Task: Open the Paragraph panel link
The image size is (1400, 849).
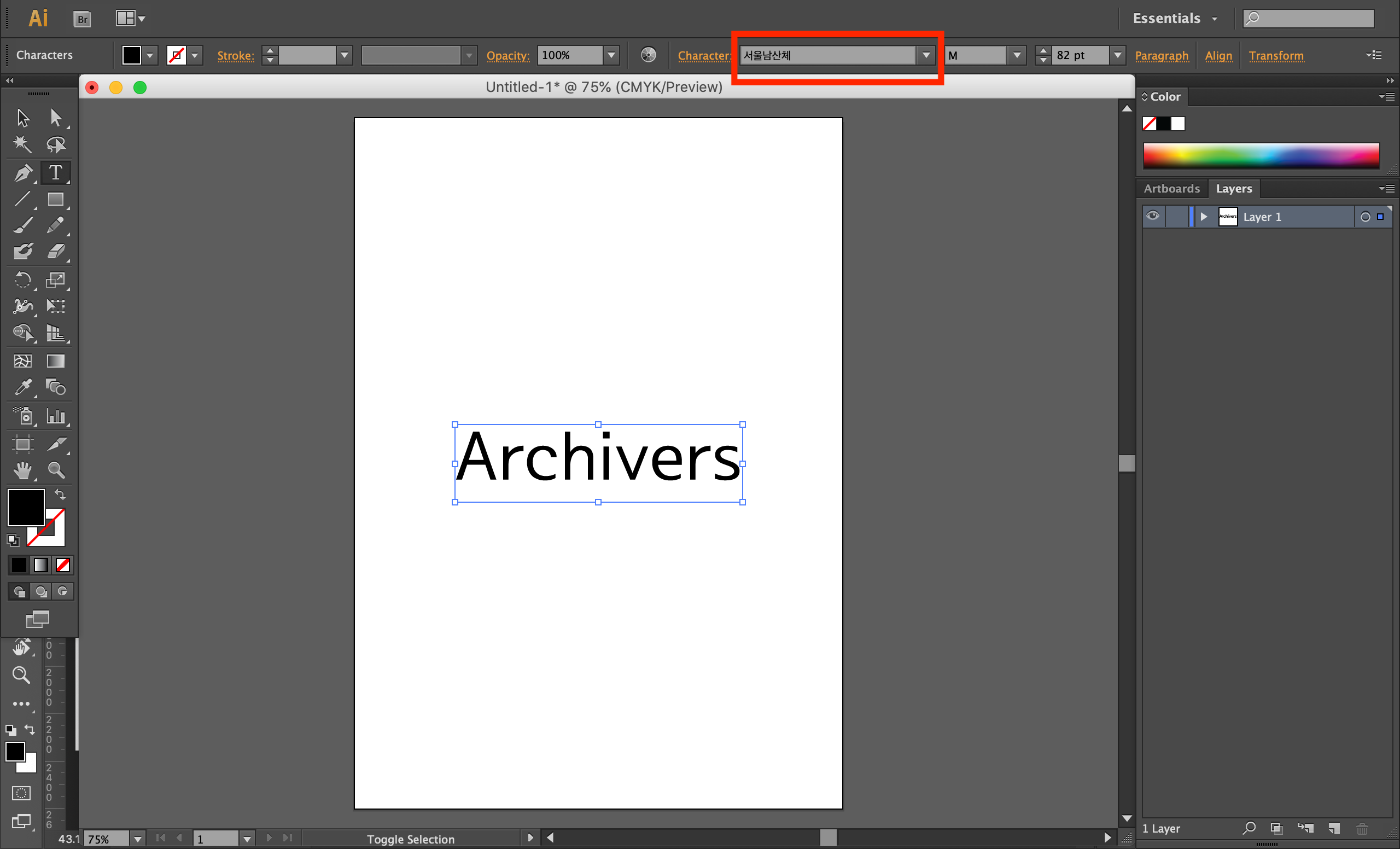Action: click(x=1162, y=56)
